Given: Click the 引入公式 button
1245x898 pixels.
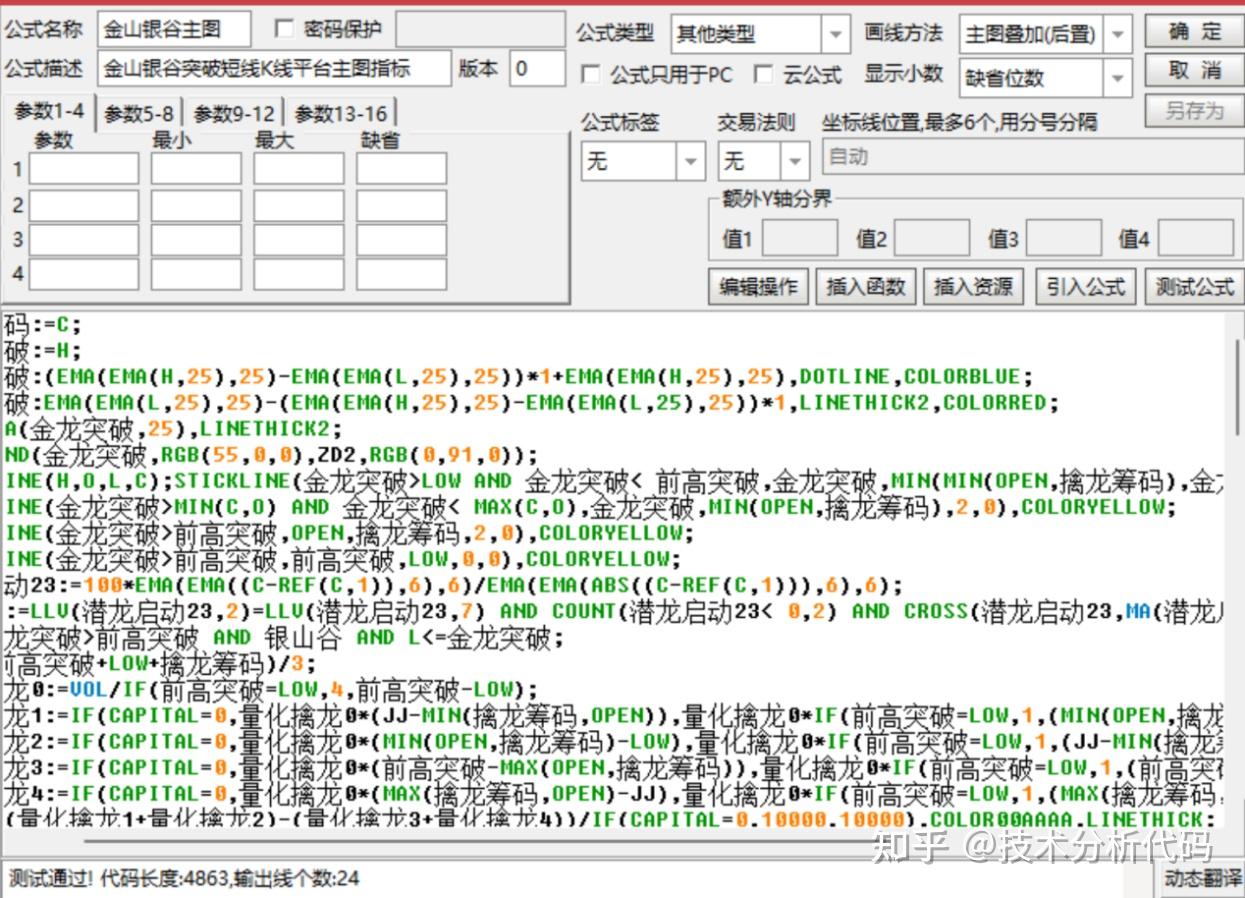Looking at the screenshot, I should pyautogui.click(x=1086, y=287).
